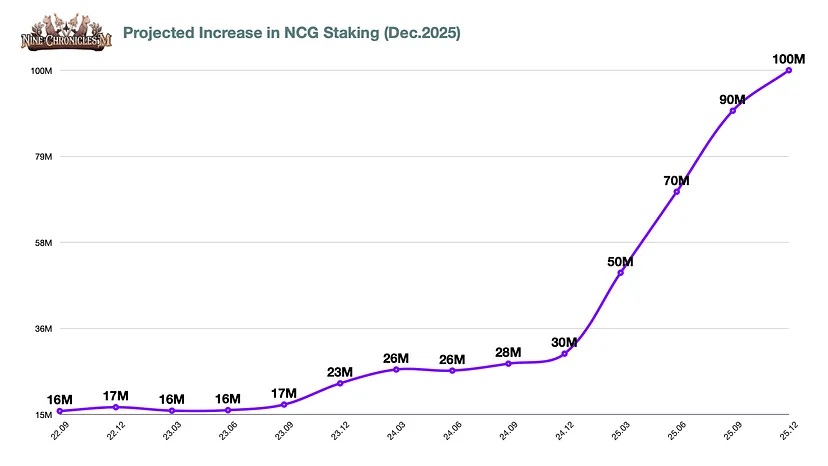Click the 17M data point at 23.09
The width and height of the screenshot is (828, 466).
point(284,405)
